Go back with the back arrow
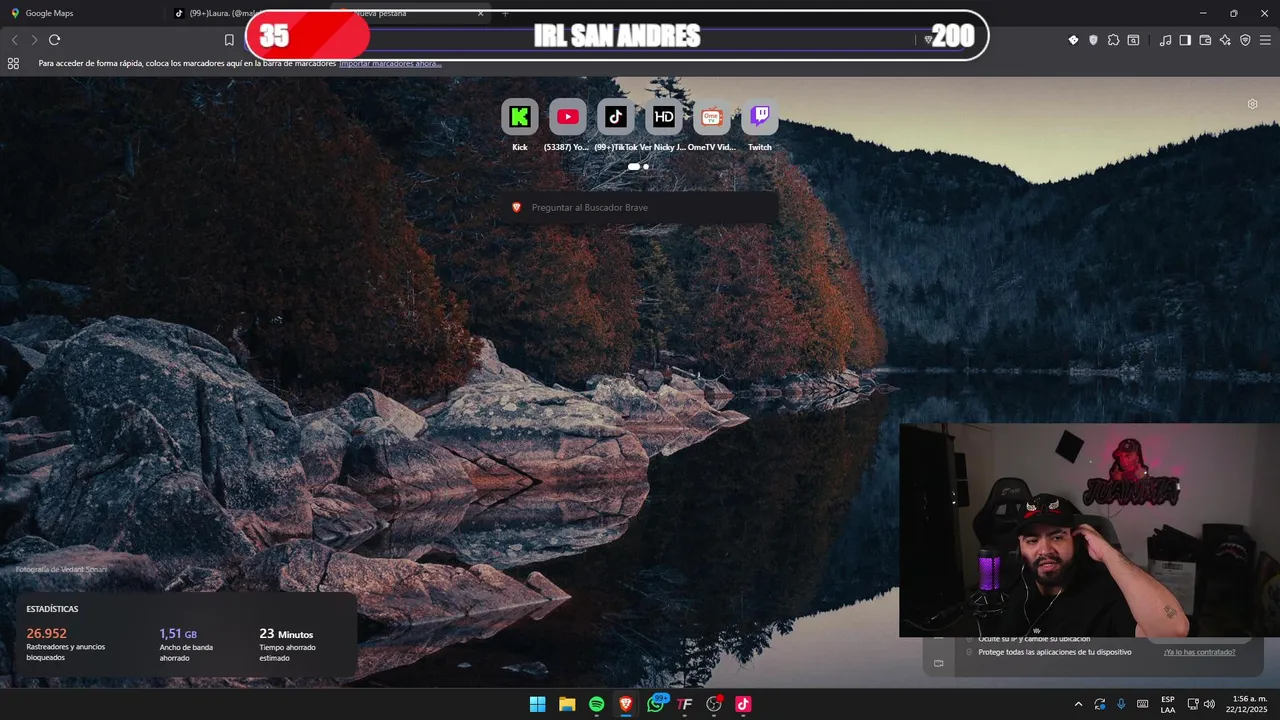Viewport: 1280px width, 720px height. [14, 40]
